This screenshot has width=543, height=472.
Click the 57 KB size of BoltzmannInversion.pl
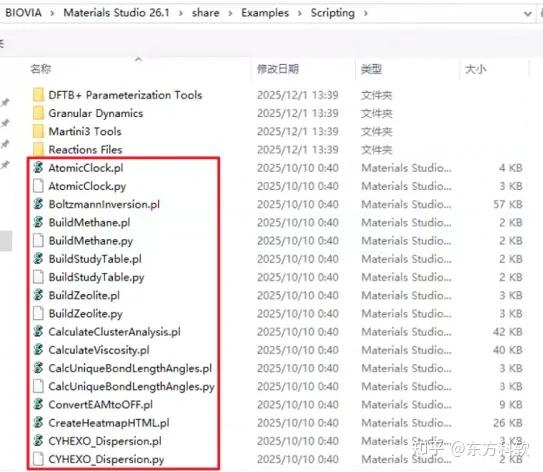[x=508, y=204]
